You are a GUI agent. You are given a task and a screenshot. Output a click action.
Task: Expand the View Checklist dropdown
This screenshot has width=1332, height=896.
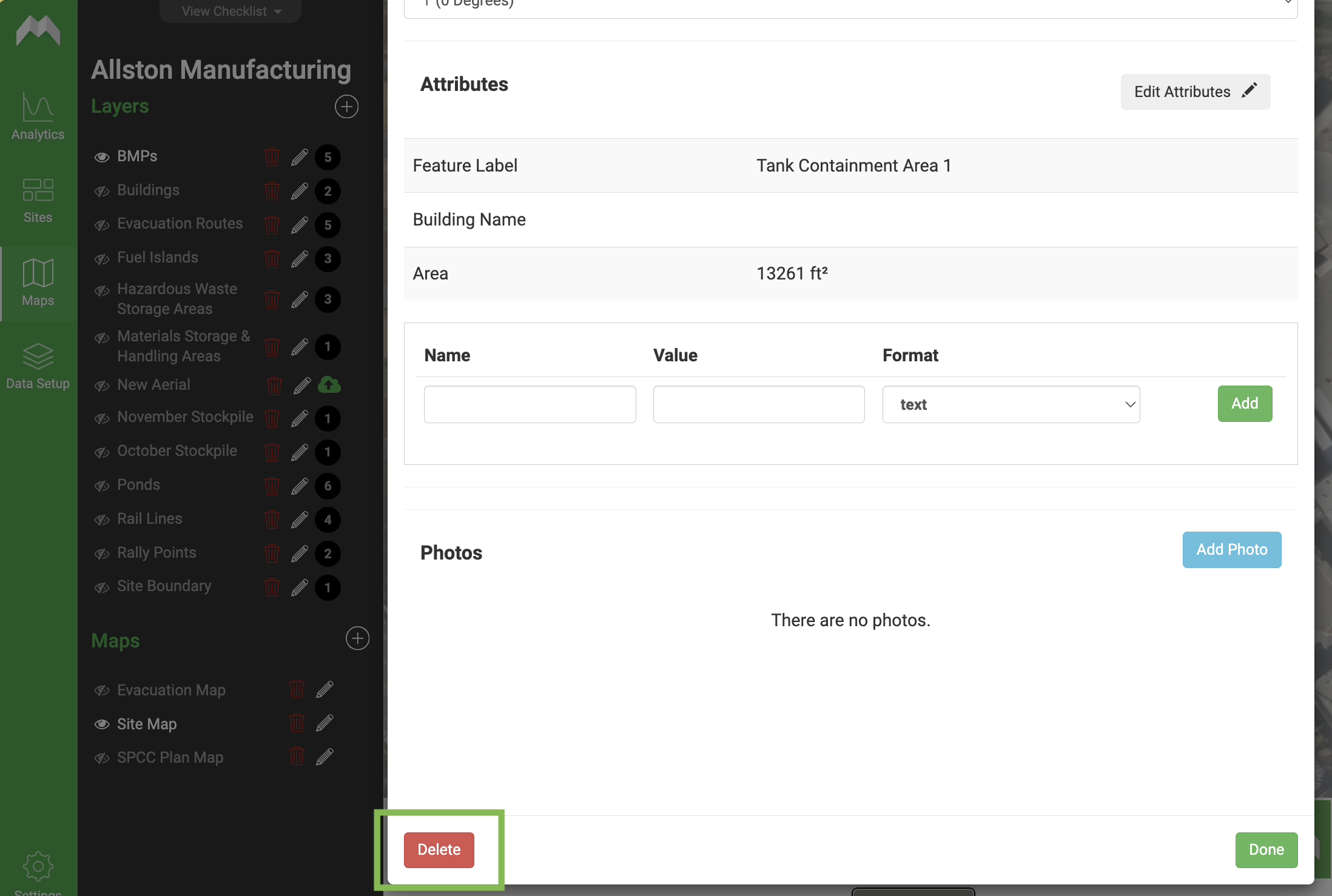(x=231, y=11)
